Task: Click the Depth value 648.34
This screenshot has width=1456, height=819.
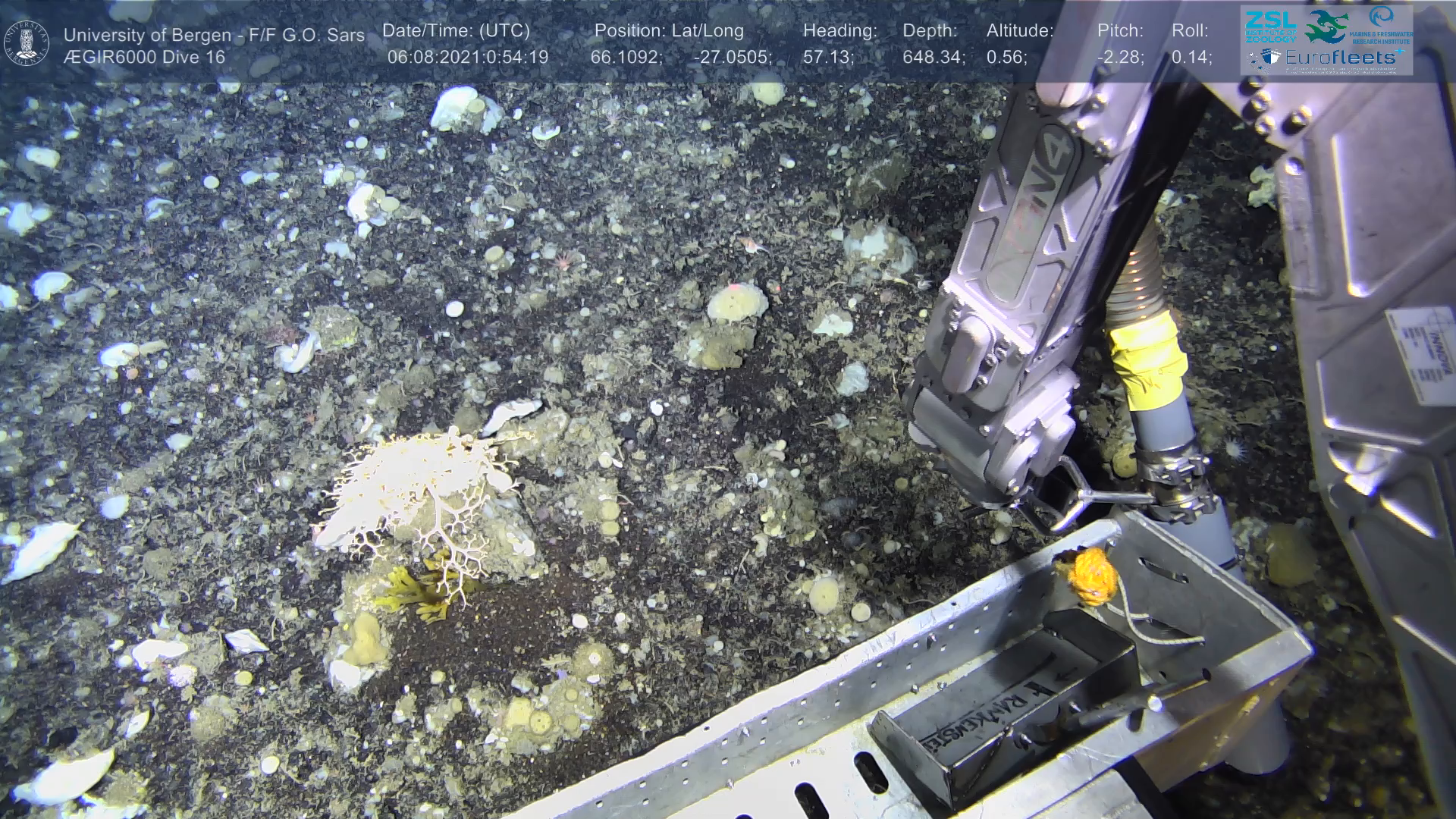Action: (933, 58)
